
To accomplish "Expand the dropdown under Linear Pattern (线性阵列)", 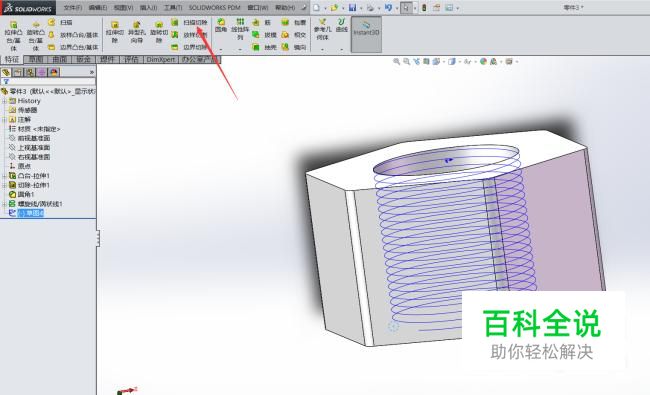I will 240,50.
